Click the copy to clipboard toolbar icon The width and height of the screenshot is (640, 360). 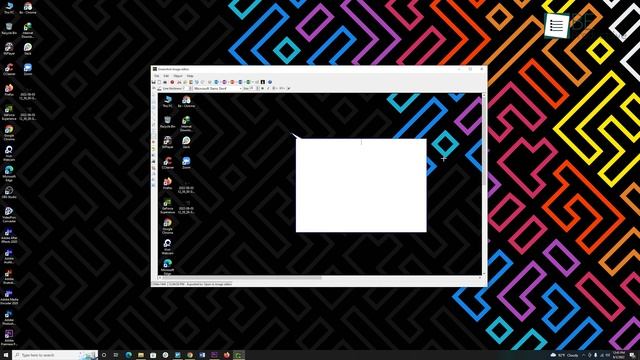159,82
